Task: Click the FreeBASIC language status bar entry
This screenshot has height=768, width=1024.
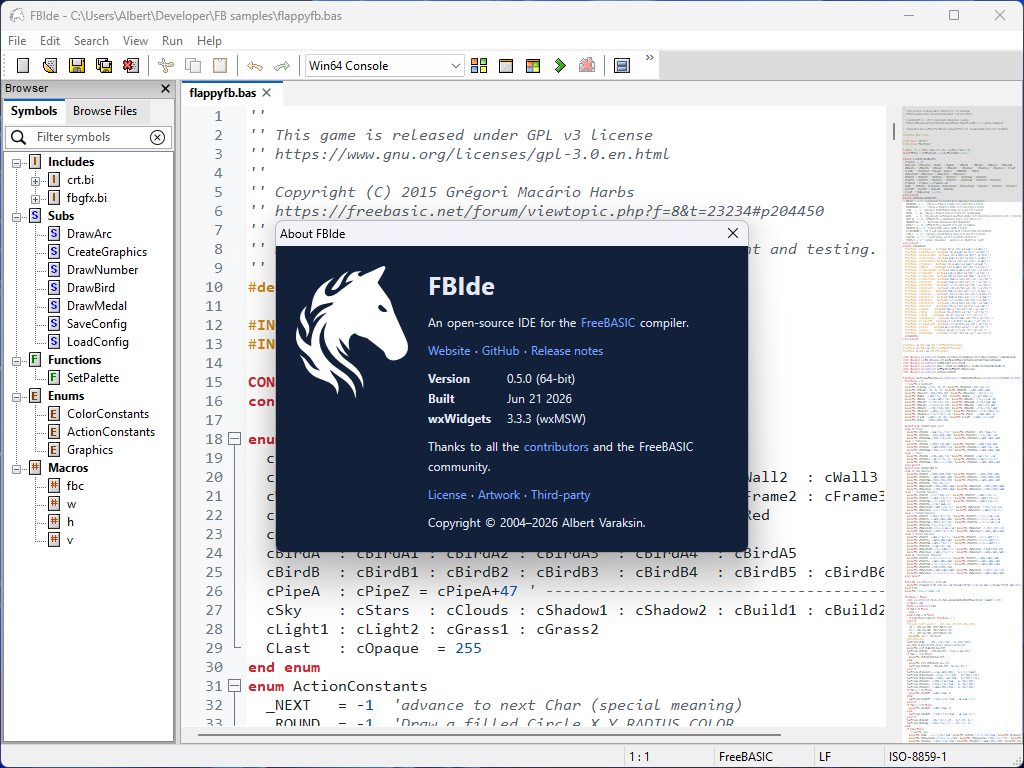Action: [x=746, y=756]
